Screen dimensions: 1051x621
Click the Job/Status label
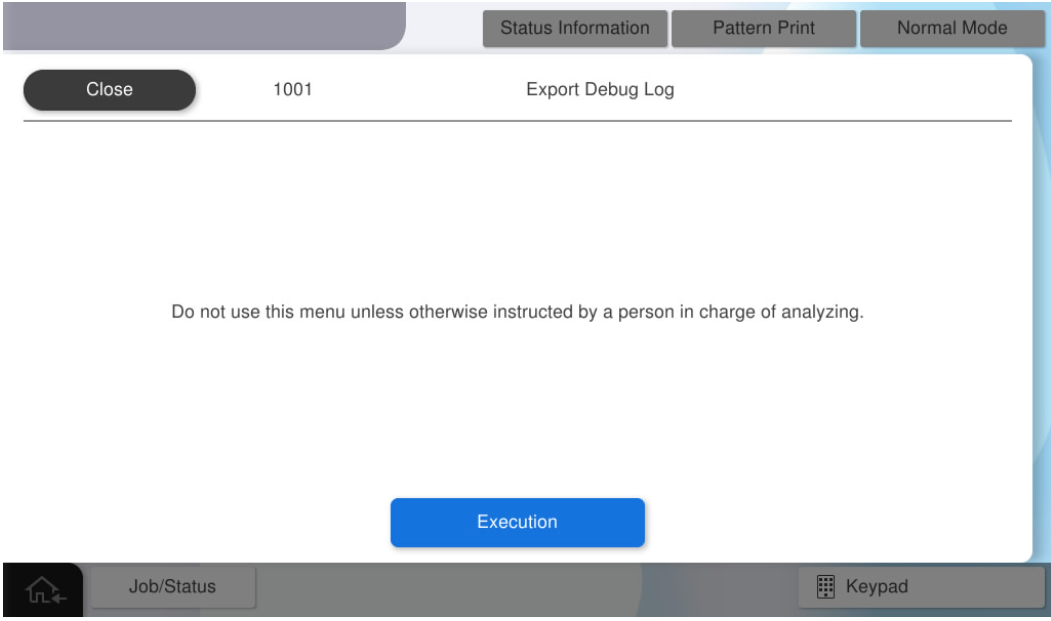click(173, 587)
